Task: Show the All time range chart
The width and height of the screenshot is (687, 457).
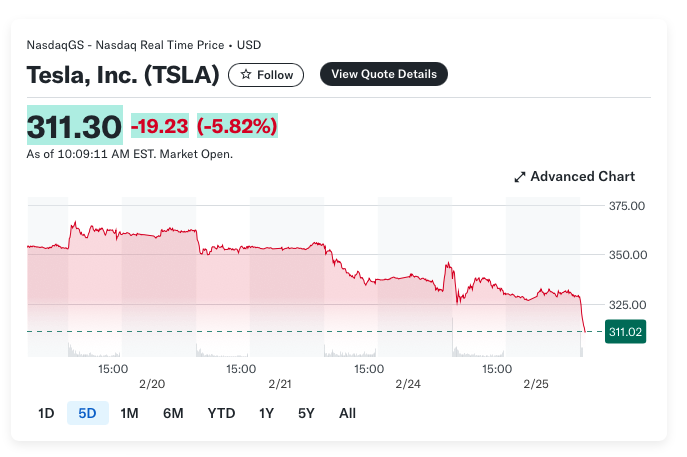Action: tap(347, 413)
